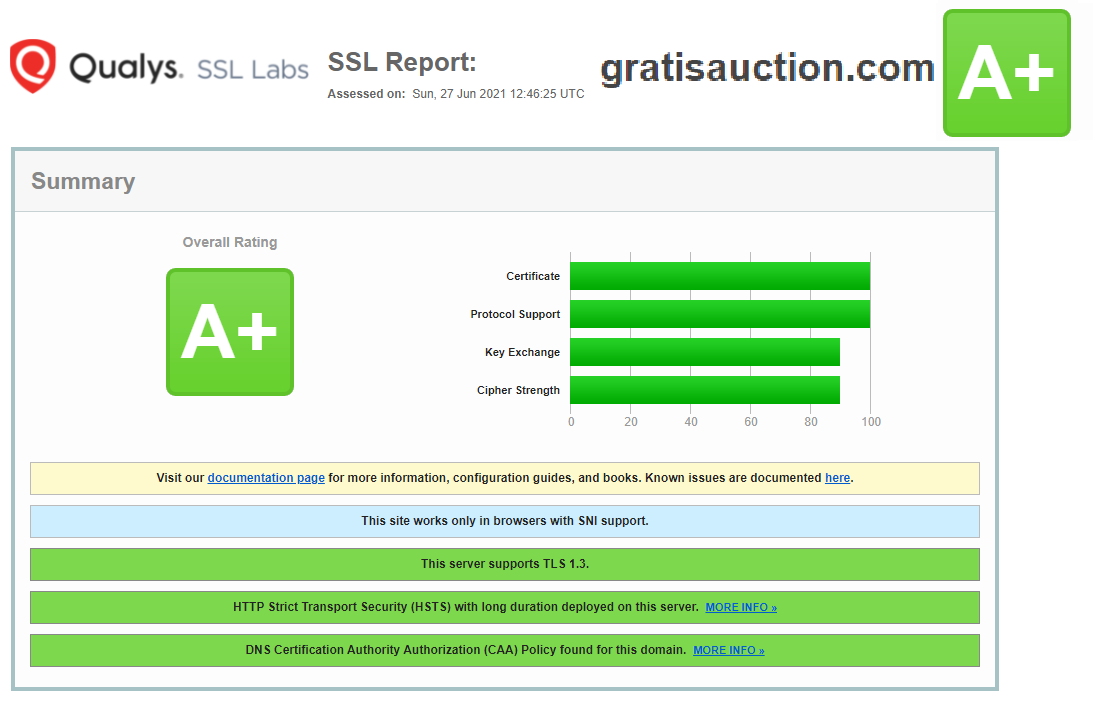Click the Key Exchange score bar

[705, 352]
